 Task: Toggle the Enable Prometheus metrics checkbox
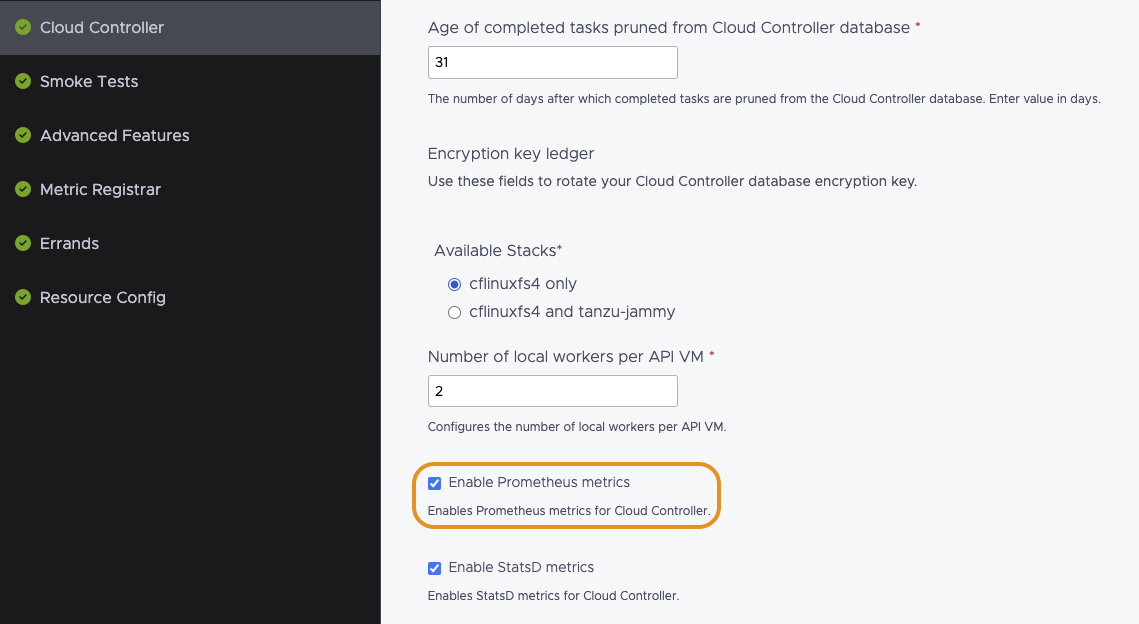tap(434, 483)
